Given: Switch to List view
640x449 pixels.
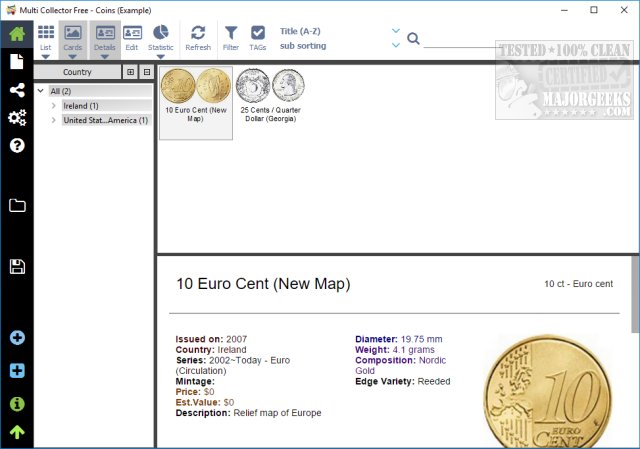Looking at the screenshot, I should [46, 38].
